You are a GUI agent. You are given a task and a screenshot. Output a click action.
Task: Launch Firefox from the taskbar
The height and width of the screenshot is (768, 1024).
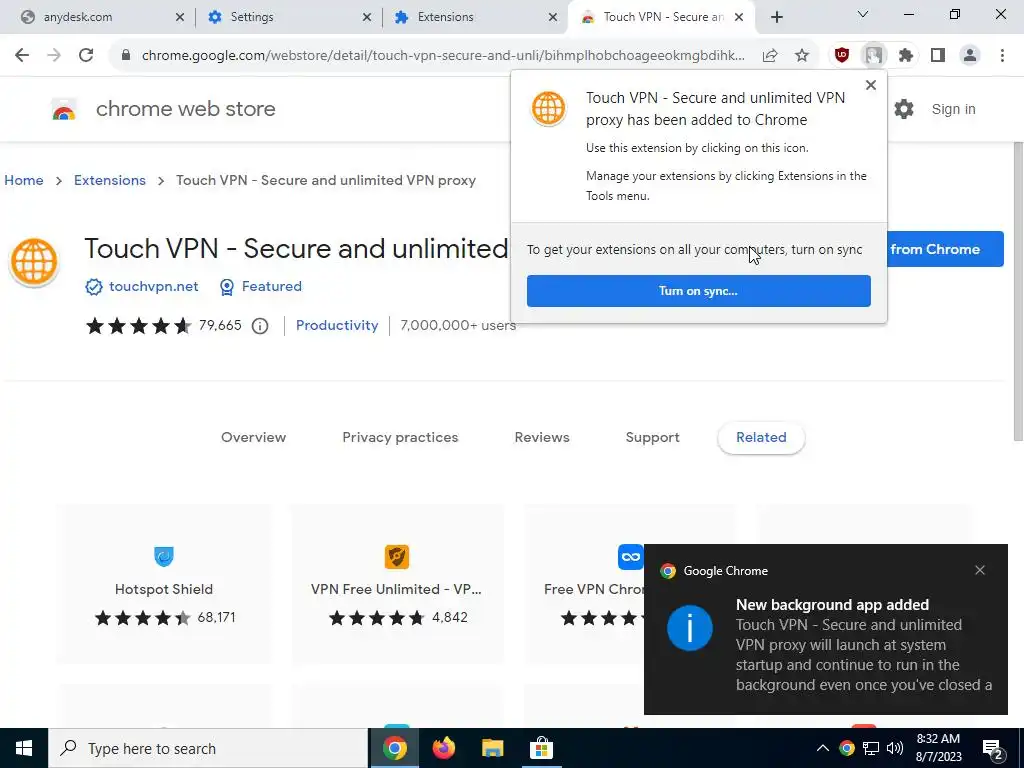click(x=443, y=748)
